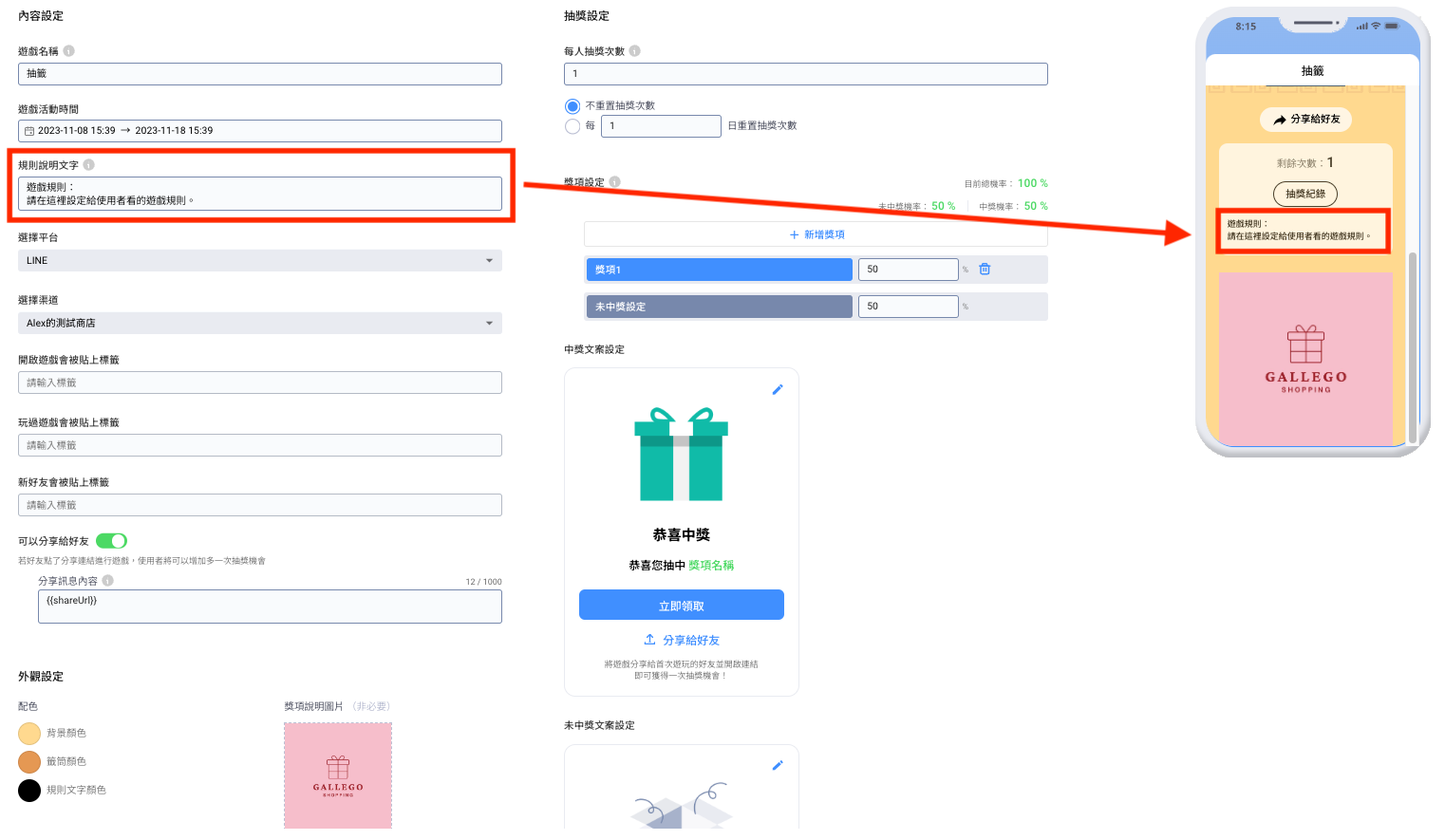Click the 分享給好友 link under 立即領取
Viewport: 1445px width, 840px height.
(x=682, y=641)
